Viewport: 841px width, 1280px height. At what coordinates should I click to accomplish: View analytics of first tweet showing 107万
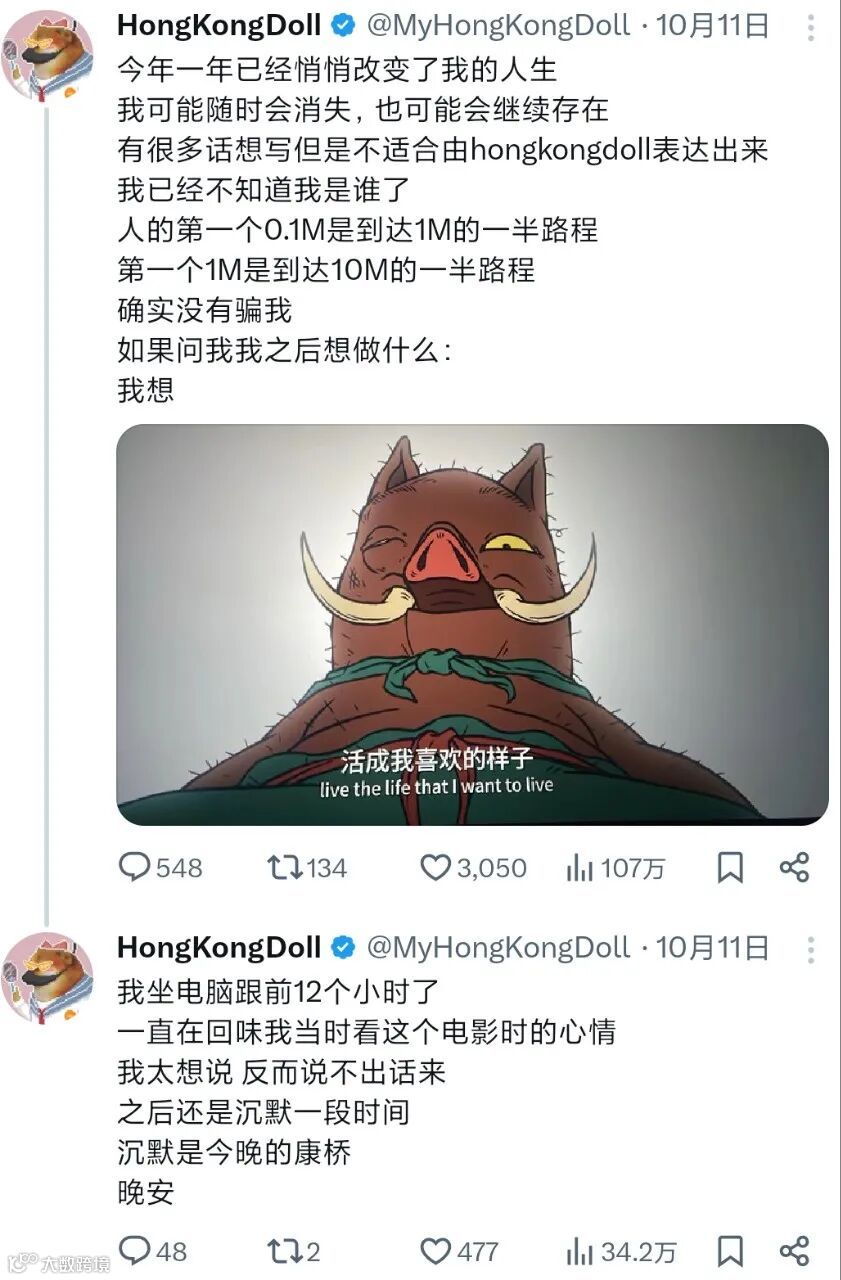click(x=615, y=868)
